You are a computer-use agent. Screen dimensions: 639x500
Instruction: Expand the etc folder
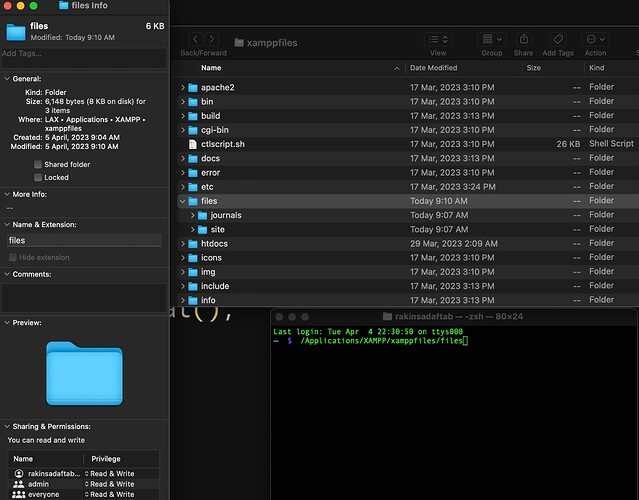(x=183, y=187)
